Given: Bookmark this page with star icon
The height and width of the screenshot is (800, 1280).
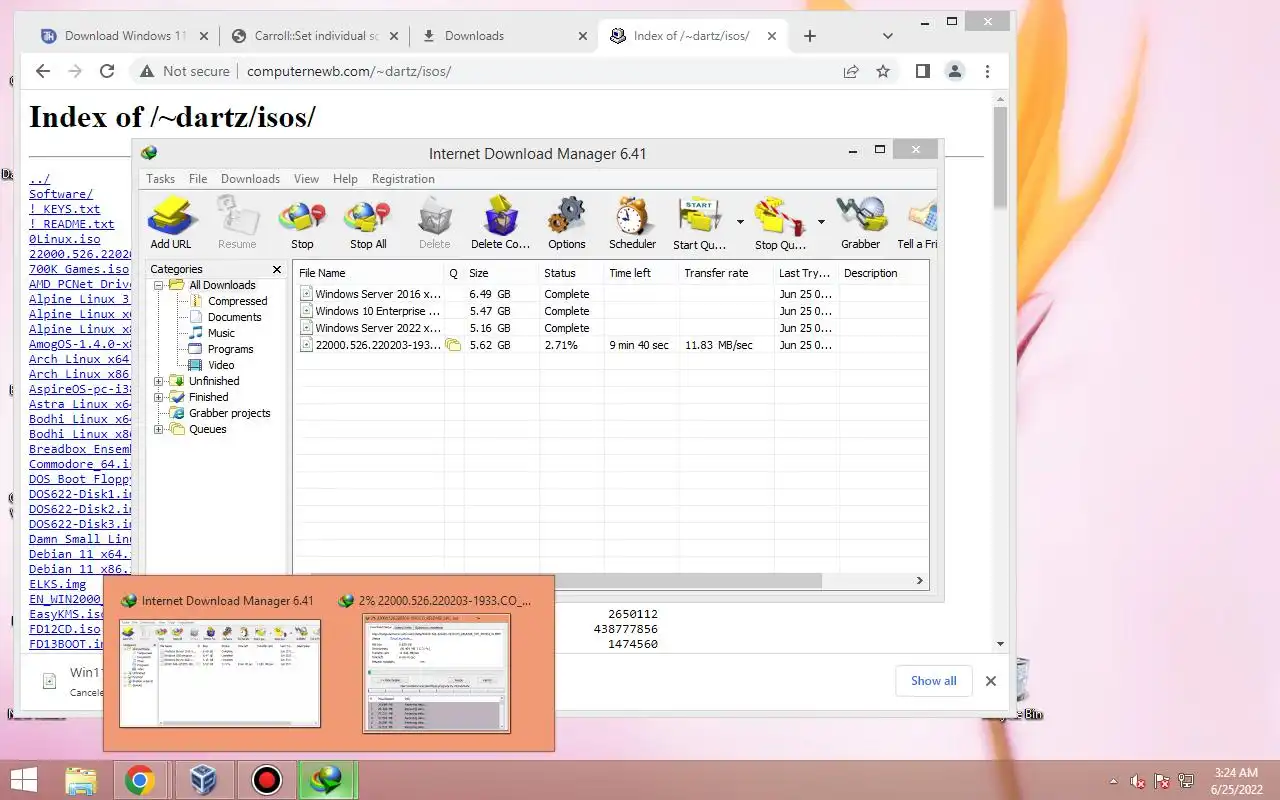Looking at the screenshot, I should tap(883, 71).
